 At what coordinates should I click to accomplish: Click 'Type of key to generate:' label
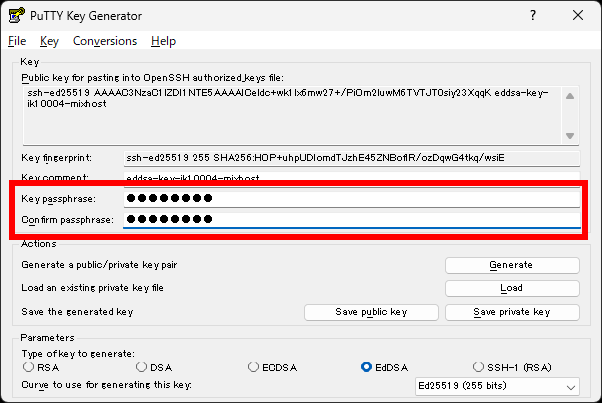(x=78, y=353)
